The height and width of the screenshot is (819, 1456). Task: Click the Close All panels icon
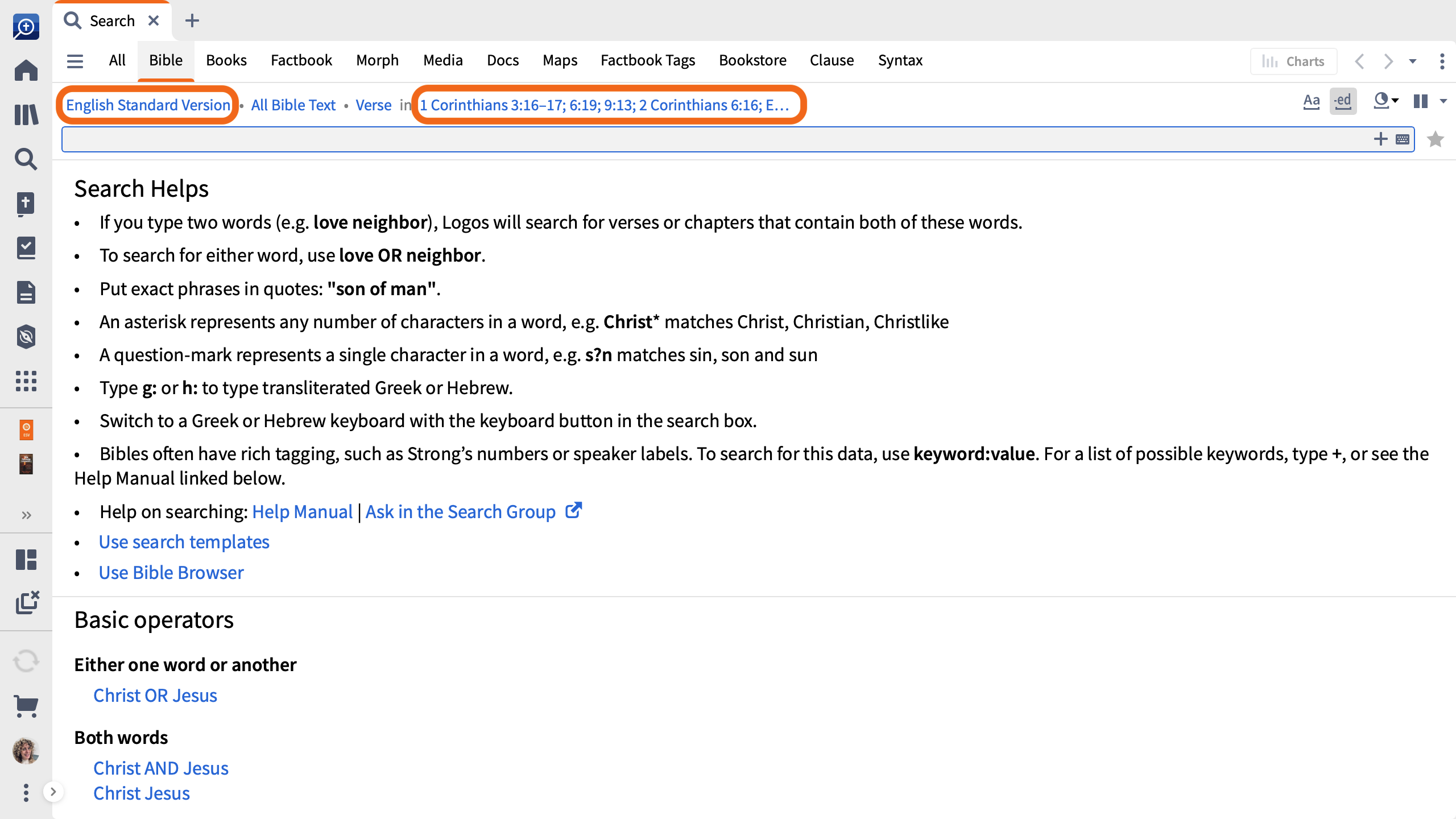click(x=27, y=603)
